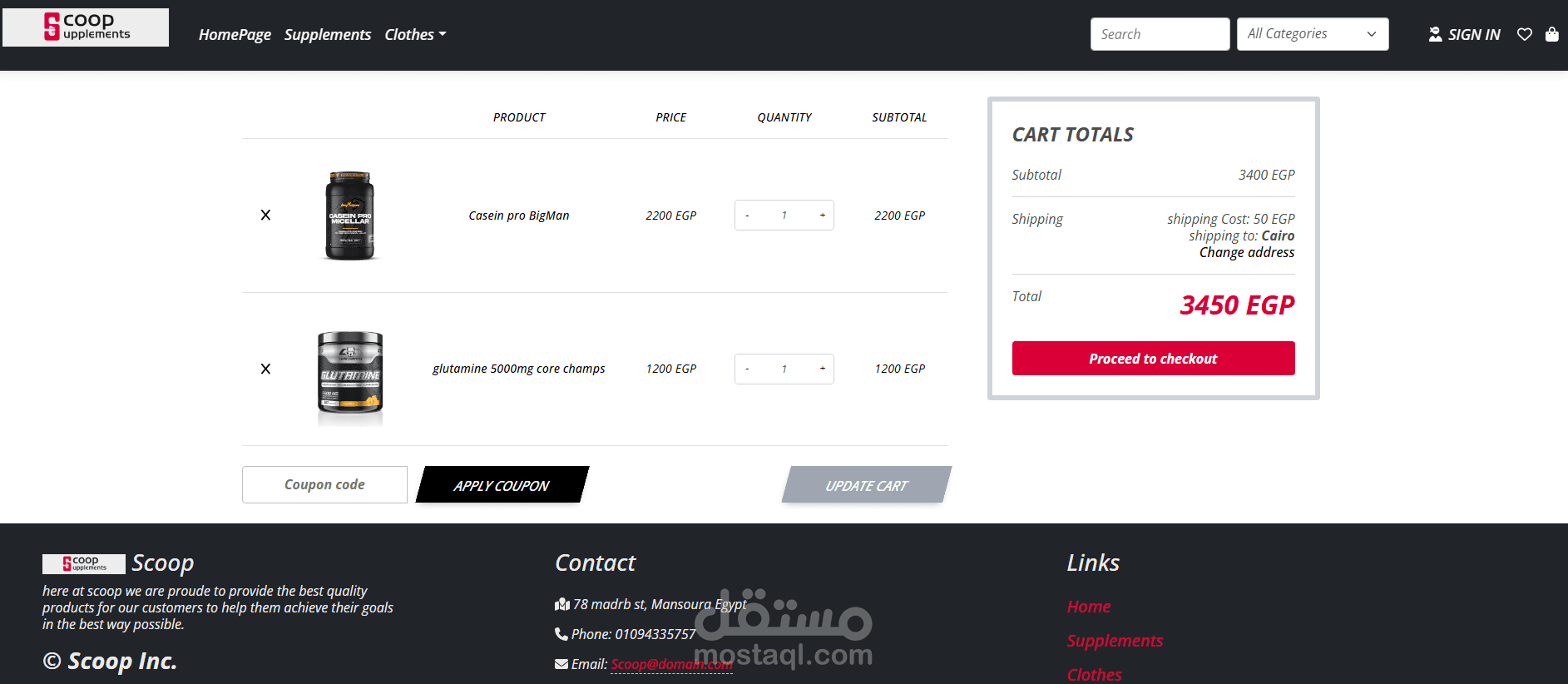Expand the Clothes dropdown menu
The width and height of the screenshot is (1568, 684).
click(x=415, y=35)
